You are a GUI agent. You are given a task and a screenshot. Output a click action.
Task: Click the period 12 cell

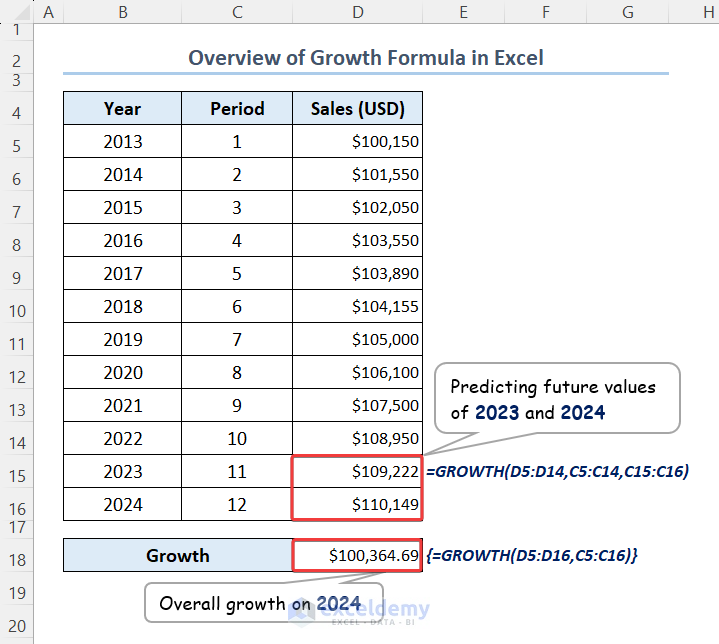237,505
